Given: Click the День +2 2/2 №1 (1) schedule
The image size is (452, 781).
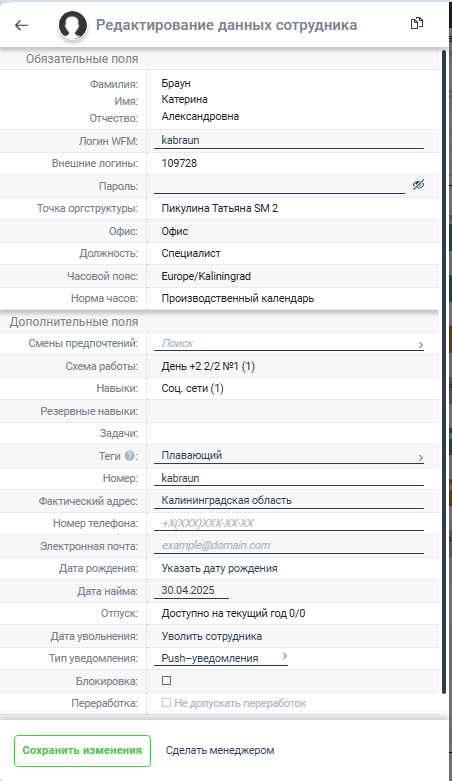Looking at the screenshot, I should tap(208, 366).
